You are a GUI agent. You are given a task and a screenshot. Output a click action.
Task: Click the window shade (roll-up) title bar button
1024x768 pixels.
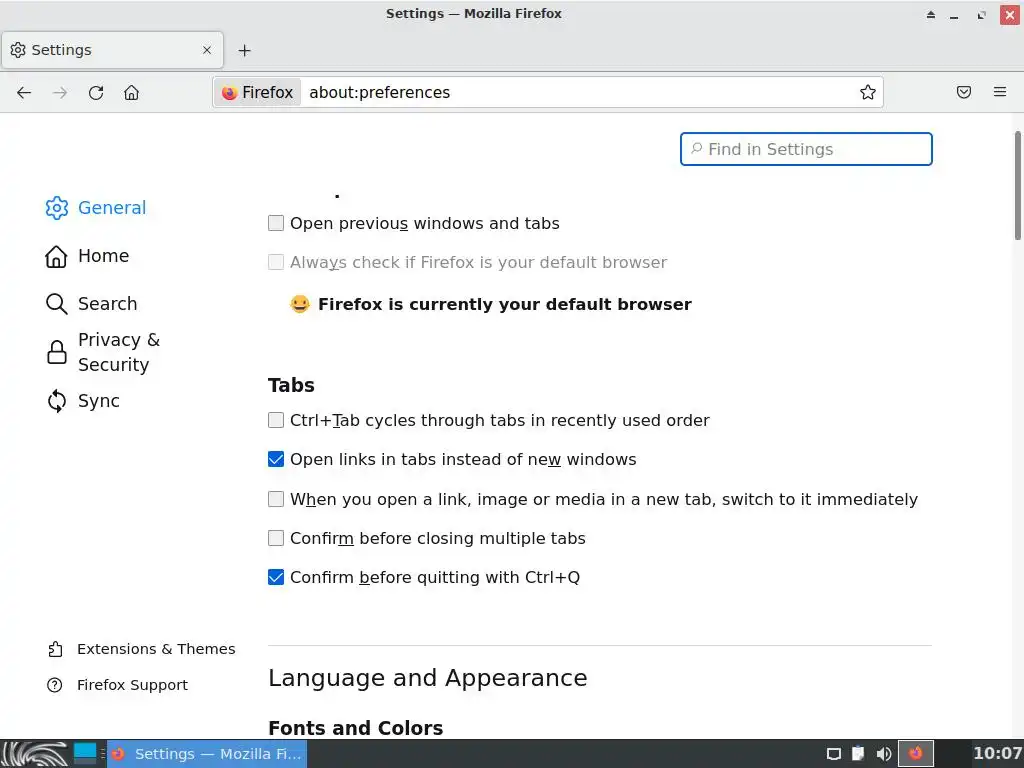click(x=931, y=14)
